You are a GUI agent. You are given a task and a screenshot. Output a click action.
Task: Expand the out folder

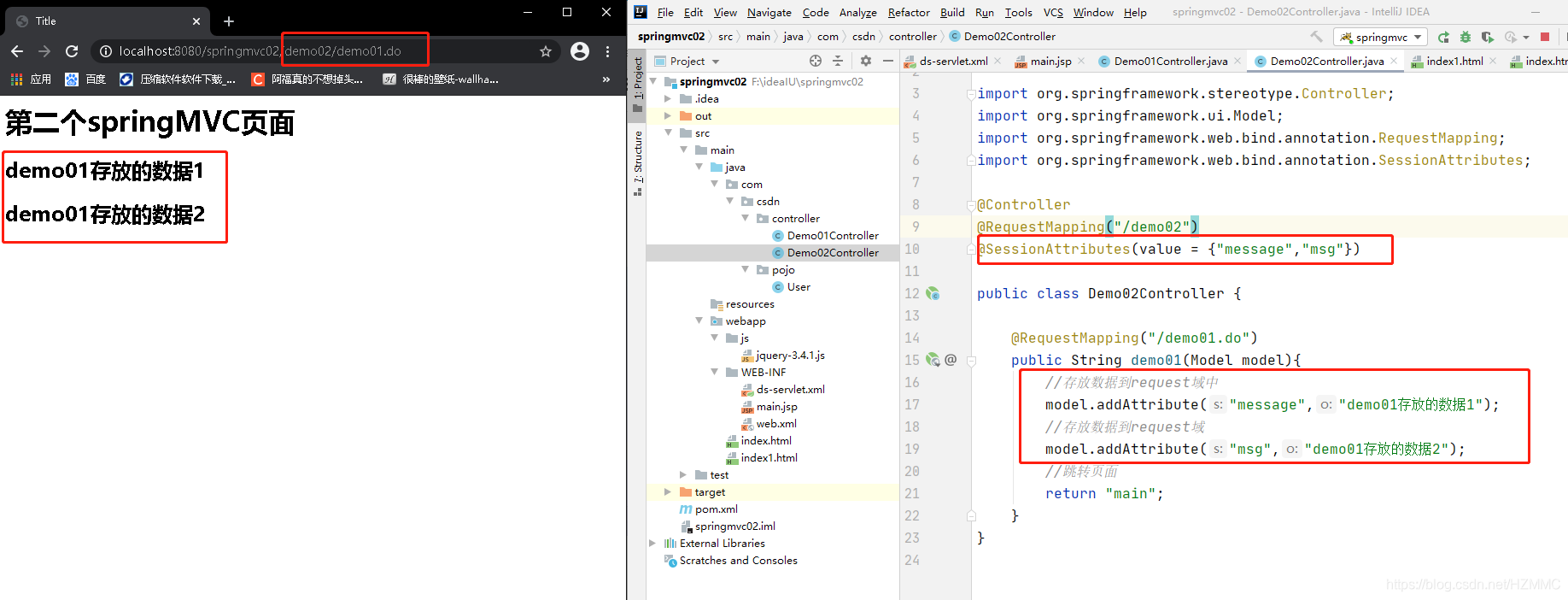pyautogui.click(x=668, y=116)
